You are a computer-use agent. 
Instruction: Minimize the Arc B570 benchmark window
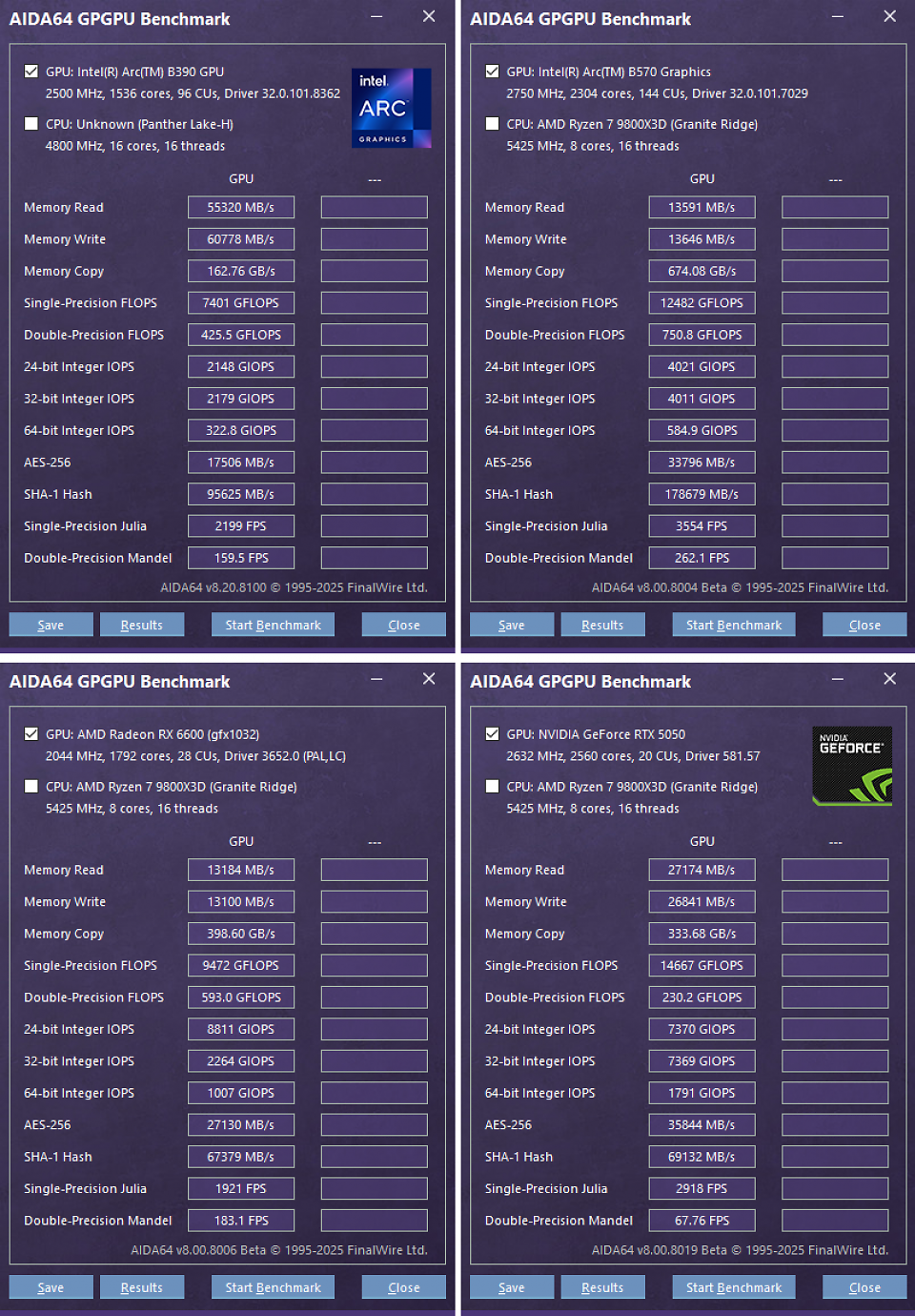click(x=838, y=16)
